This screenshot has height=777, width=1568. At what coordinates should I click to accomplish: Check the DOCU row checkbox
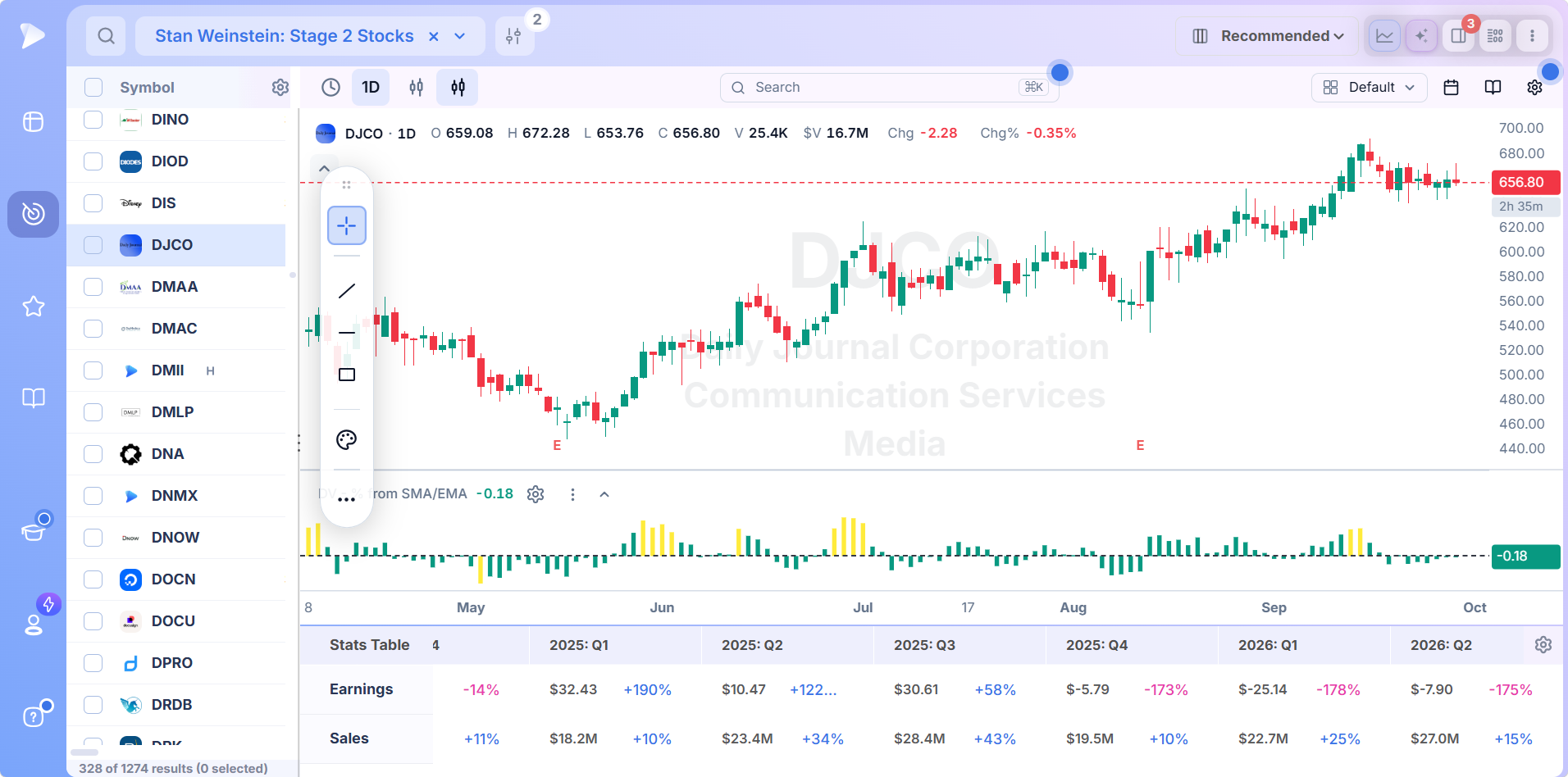coord(93,621)
